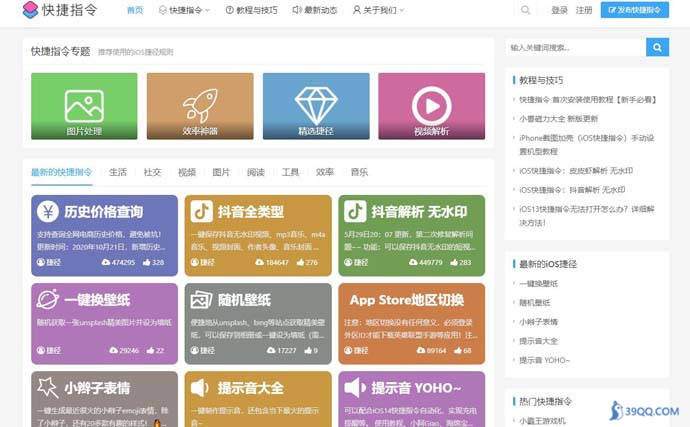690x427 pixels.
Task: Switch to the 图片 tab
Action: (x=221, y=172)
